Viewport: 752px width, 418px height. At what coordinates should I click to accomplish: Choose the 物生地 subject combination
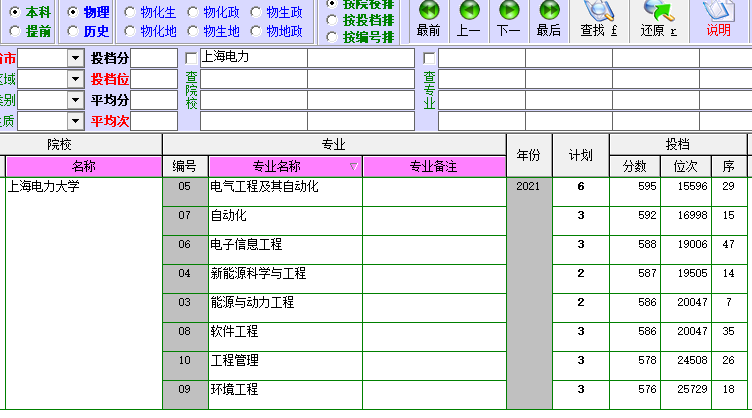click(x=213, y=31)
